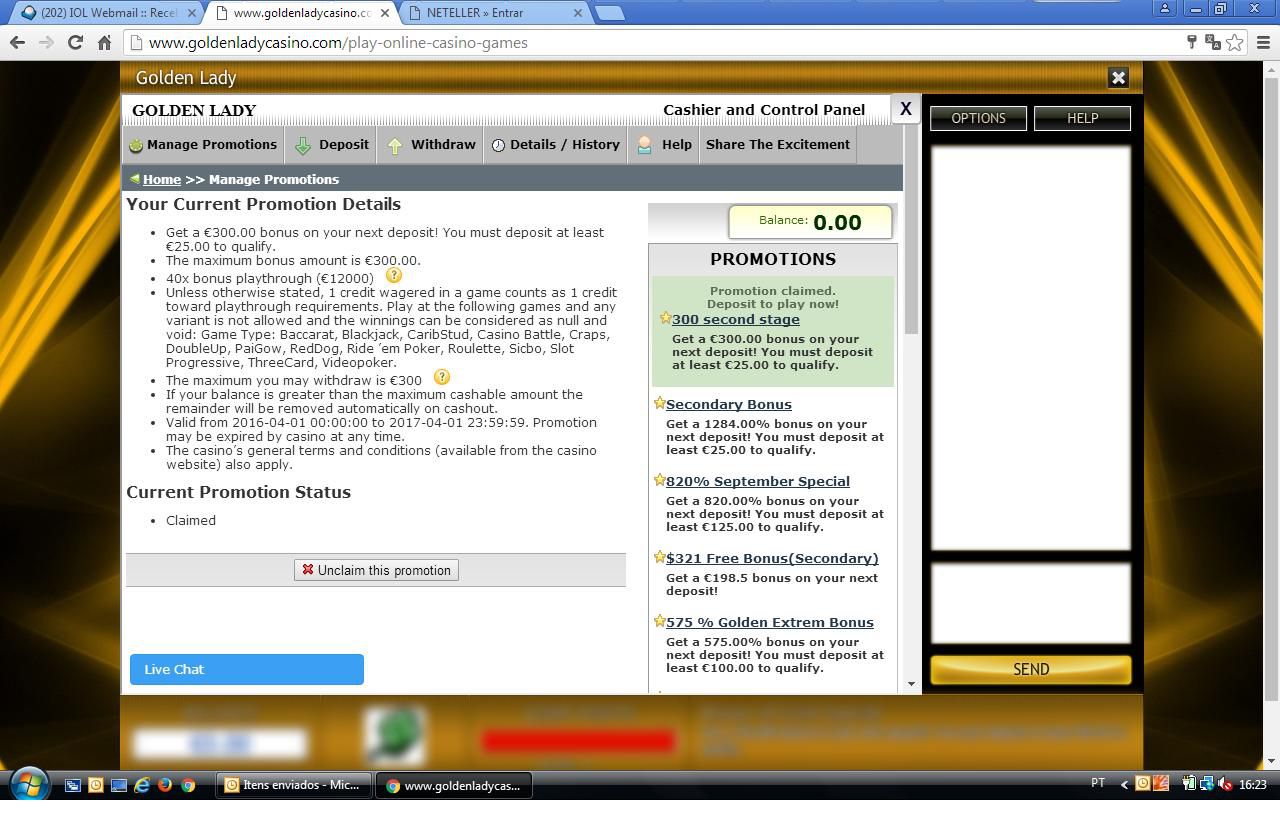Close the Cashier and Control Panel

[x=905, y=109]
